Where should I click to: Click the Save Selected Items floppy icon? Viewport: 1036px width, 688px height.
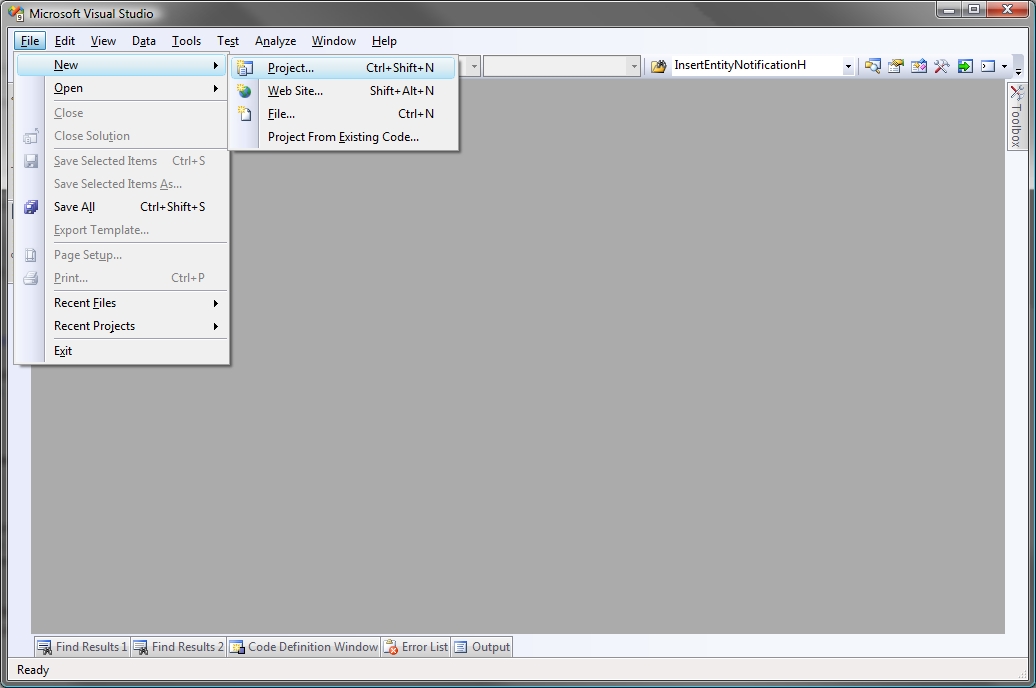pos(30,161)
